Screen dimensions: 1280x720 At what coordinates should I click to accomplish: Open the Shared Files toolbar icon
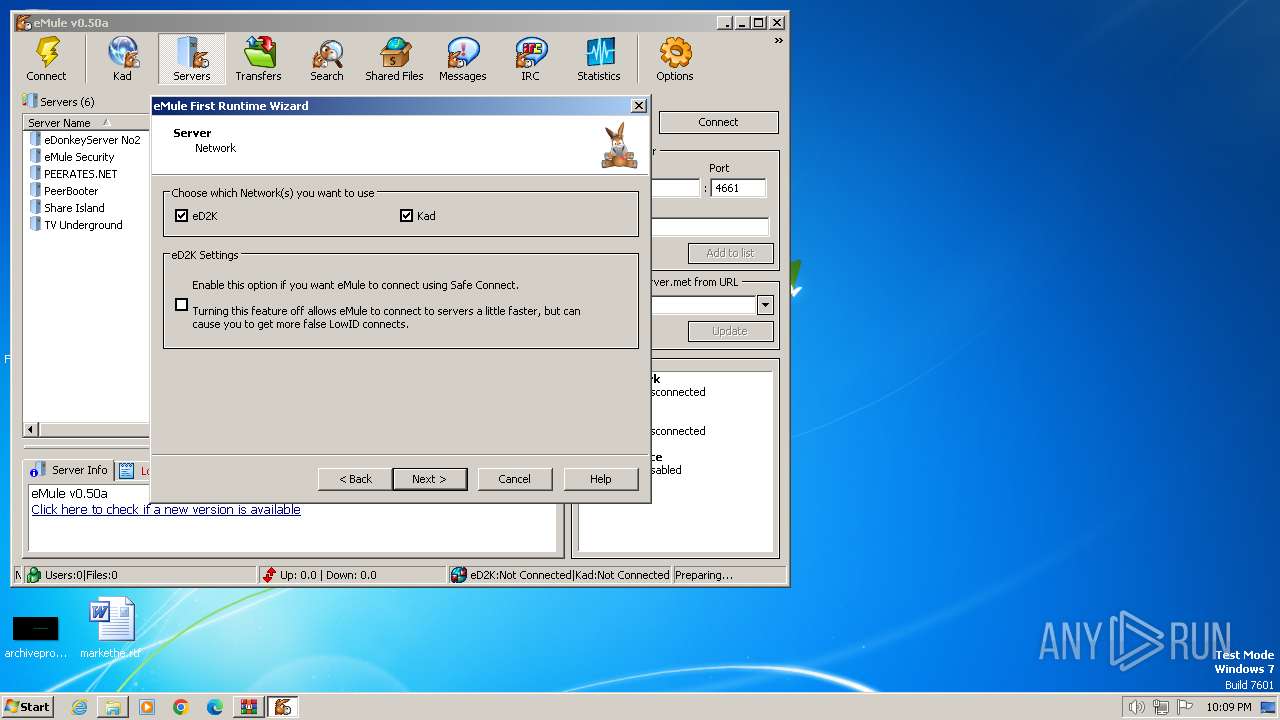click(394, 60)
